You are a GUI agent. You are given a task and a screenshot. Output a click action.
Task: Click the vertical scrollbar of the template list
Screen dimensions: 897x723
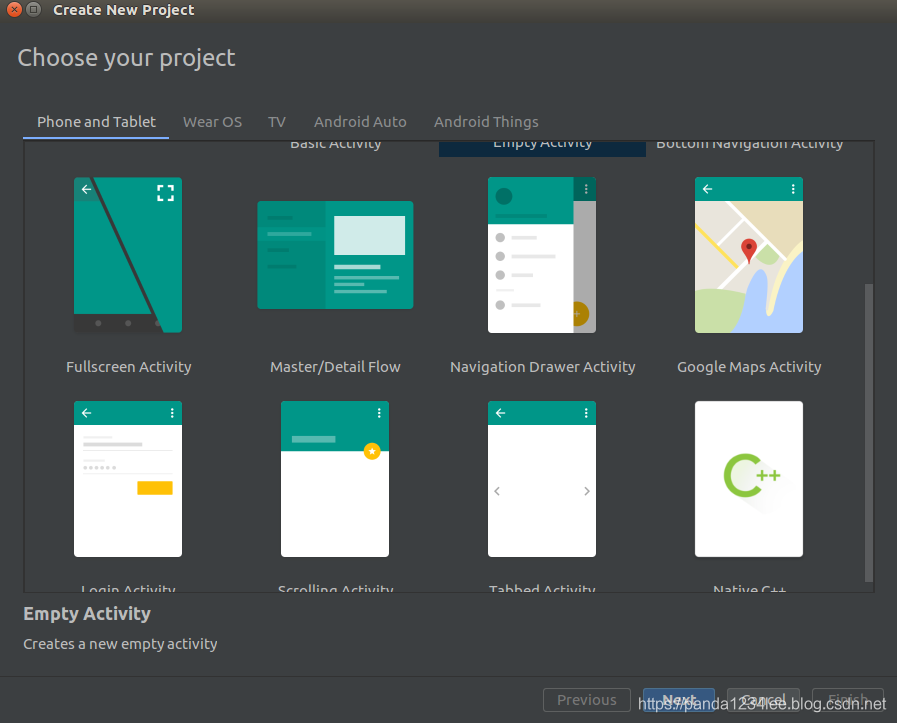tap(868, 432)
